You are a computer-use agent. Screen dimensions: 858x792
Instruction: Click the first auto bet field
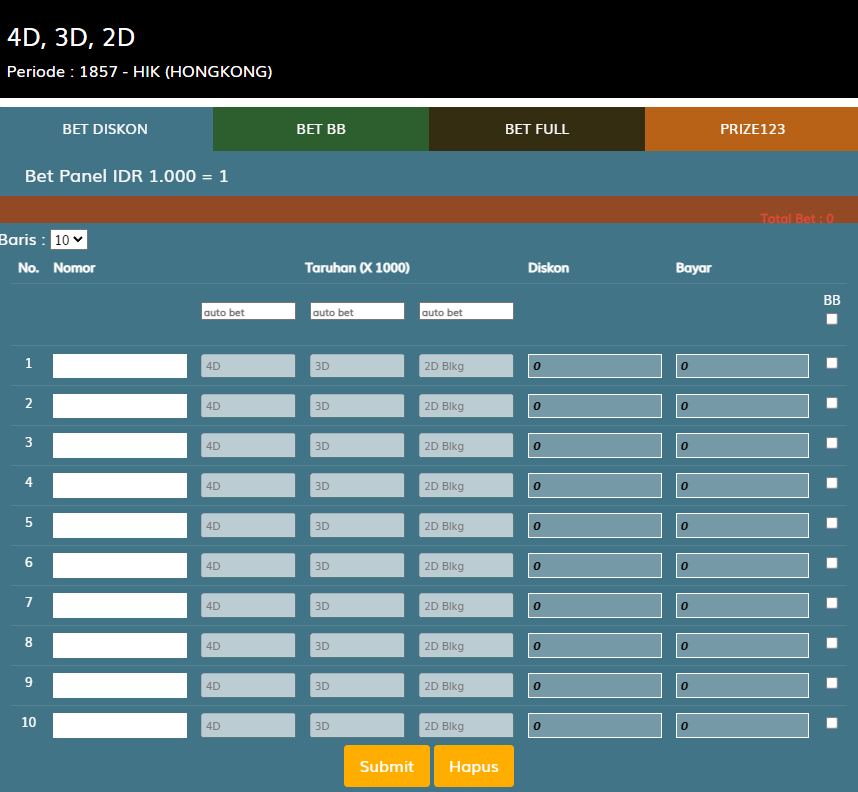(x=248, y=312)
